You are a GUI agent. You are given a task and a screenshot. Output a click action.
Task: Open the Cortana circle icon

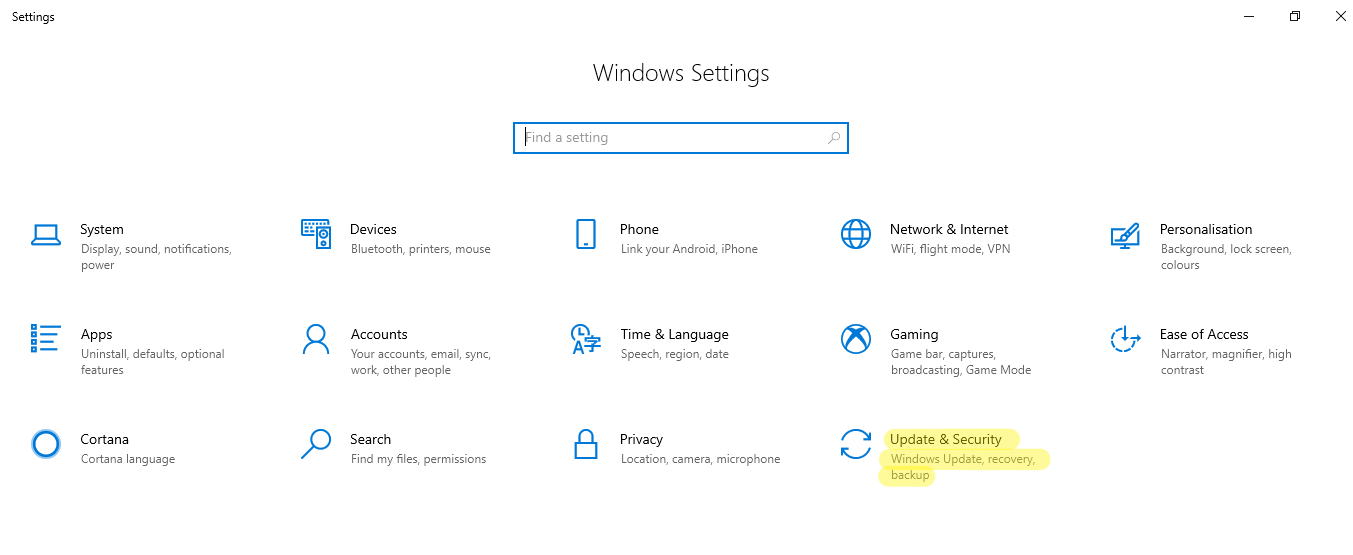pos(46,444)
